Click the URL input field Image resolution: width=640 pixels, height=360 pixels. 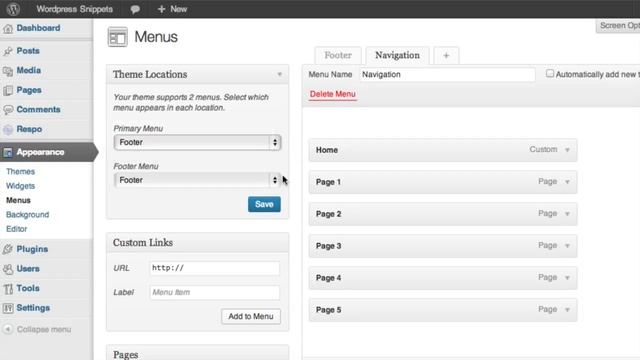pos(215,268)
